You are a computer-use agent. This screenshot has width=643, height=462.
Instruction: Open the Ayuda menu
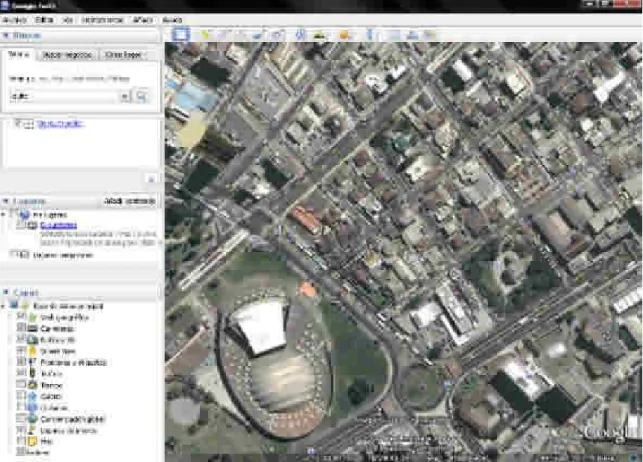coord(172,20)
